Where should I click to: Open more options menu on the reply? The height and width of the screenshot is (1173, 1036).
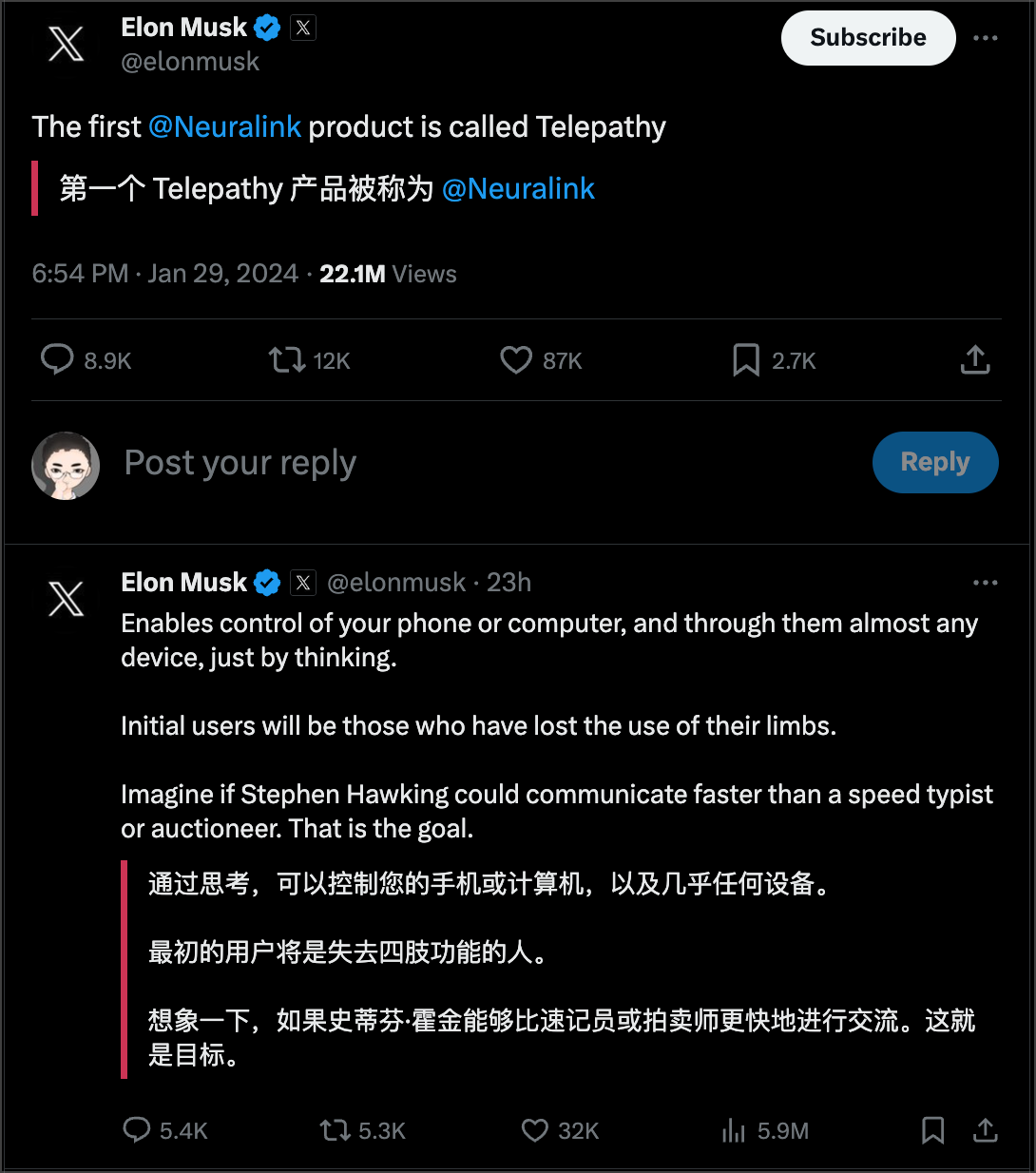point(986,583)
